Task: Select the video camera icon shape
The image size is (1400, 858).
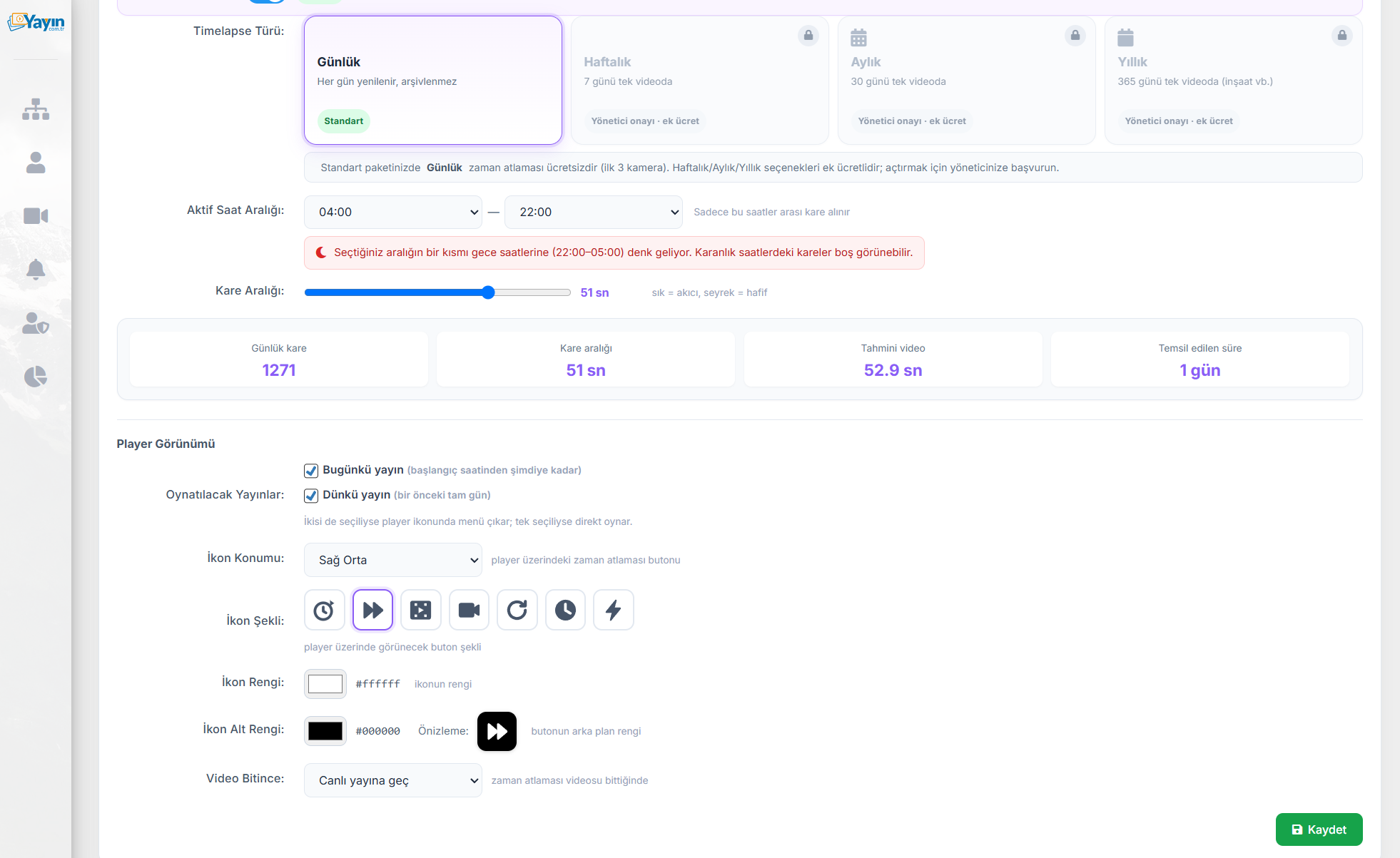Action: point(469,610)
